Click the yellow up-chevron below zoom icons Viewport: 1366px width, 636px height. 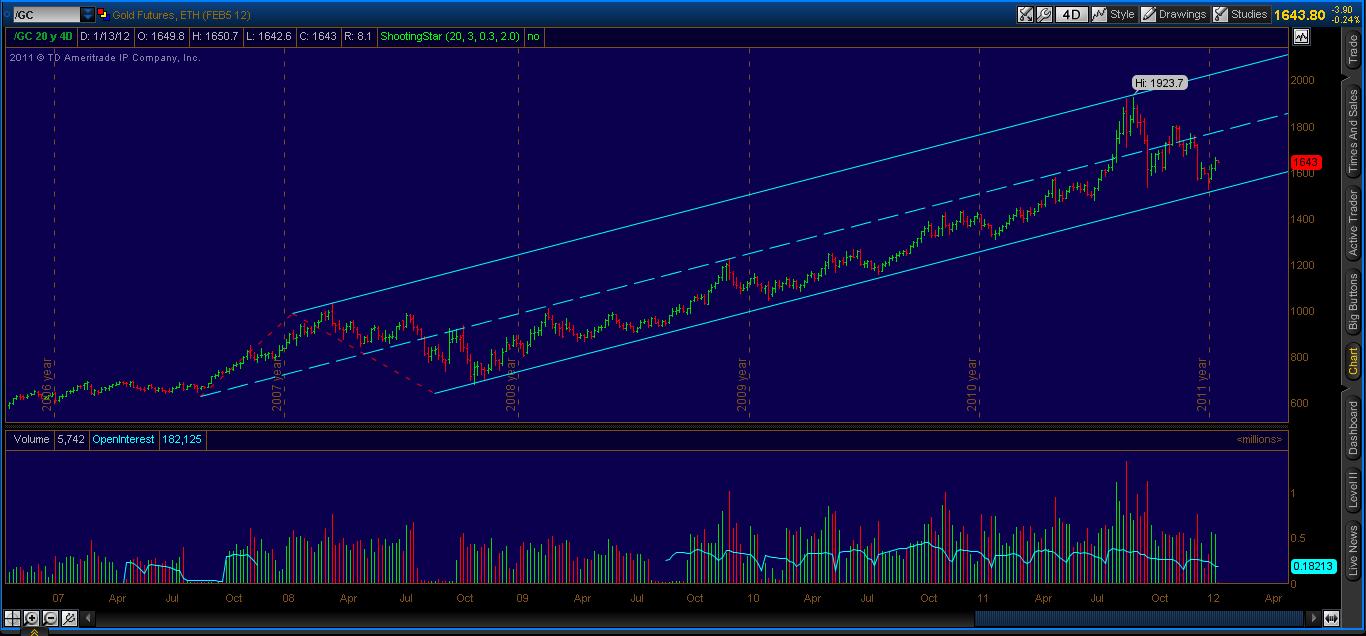point(33,631)
